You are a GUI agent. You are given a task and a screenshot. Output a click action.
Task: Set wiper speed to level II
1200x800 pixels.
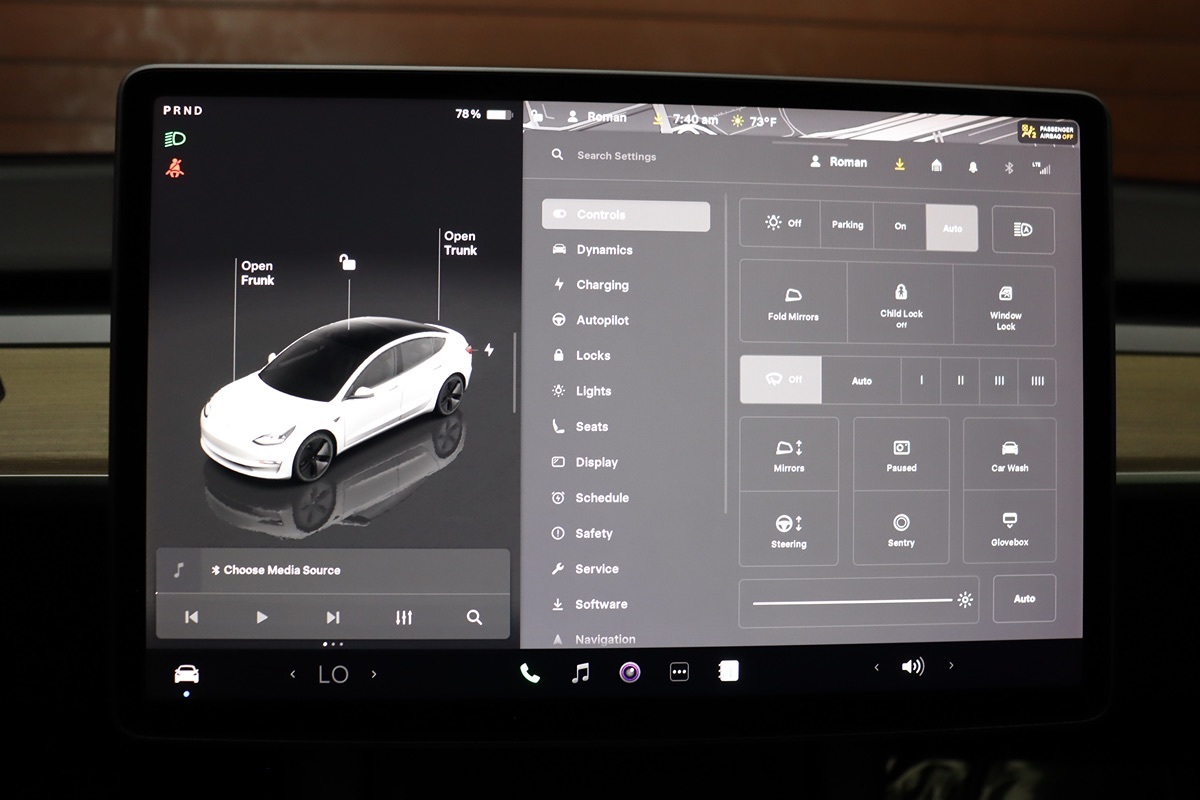[960, 381]
